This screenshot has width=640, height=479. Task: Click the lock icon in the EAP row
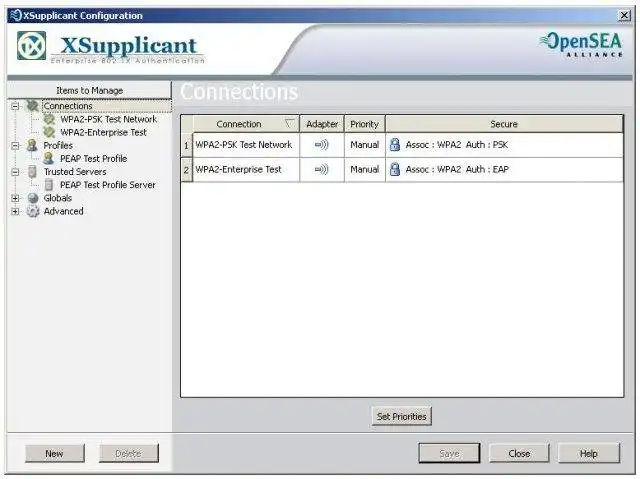(395, 169)
